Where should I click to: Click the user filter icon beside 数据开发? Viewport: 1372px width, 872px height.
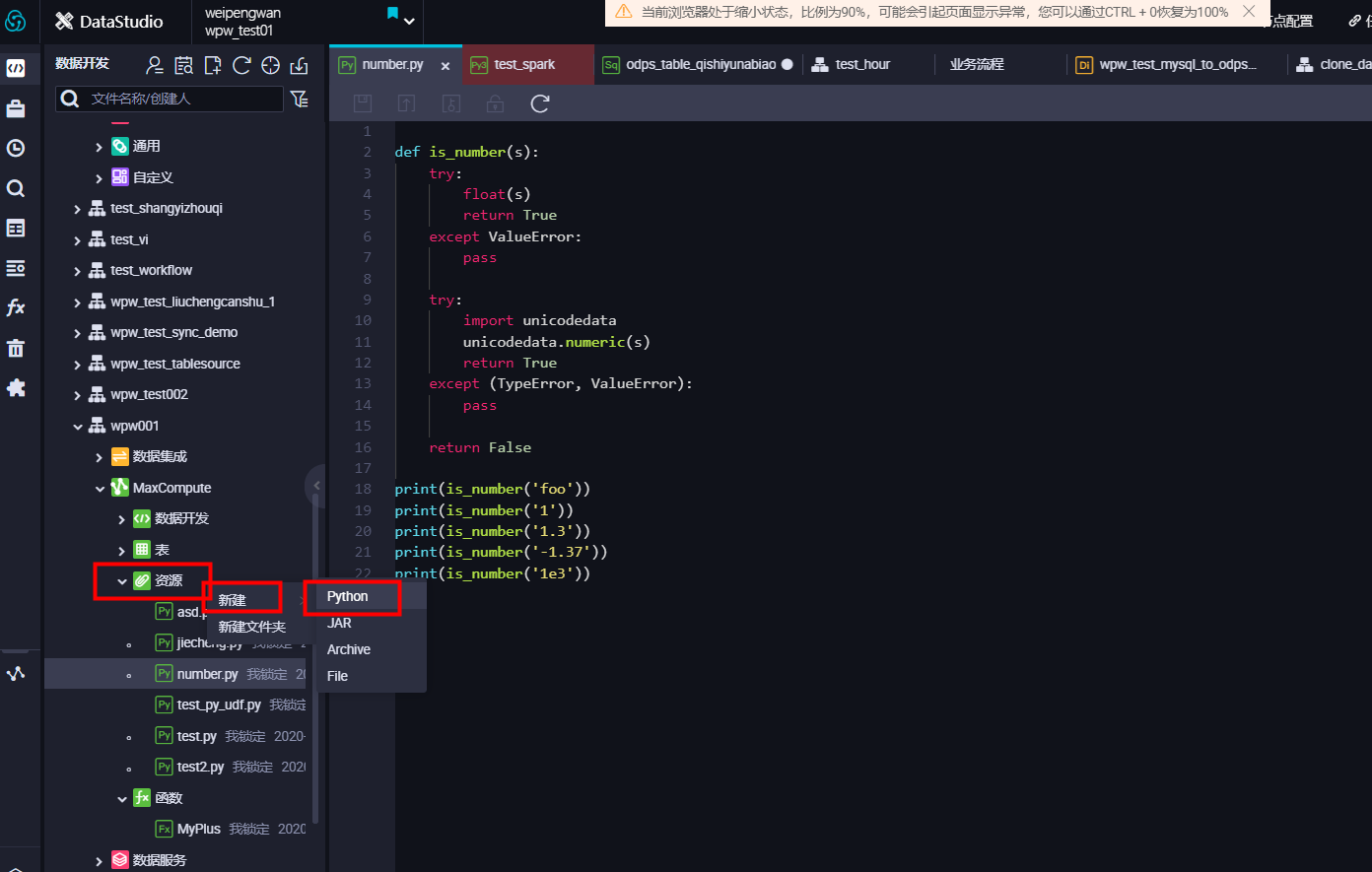coord(155,66)
